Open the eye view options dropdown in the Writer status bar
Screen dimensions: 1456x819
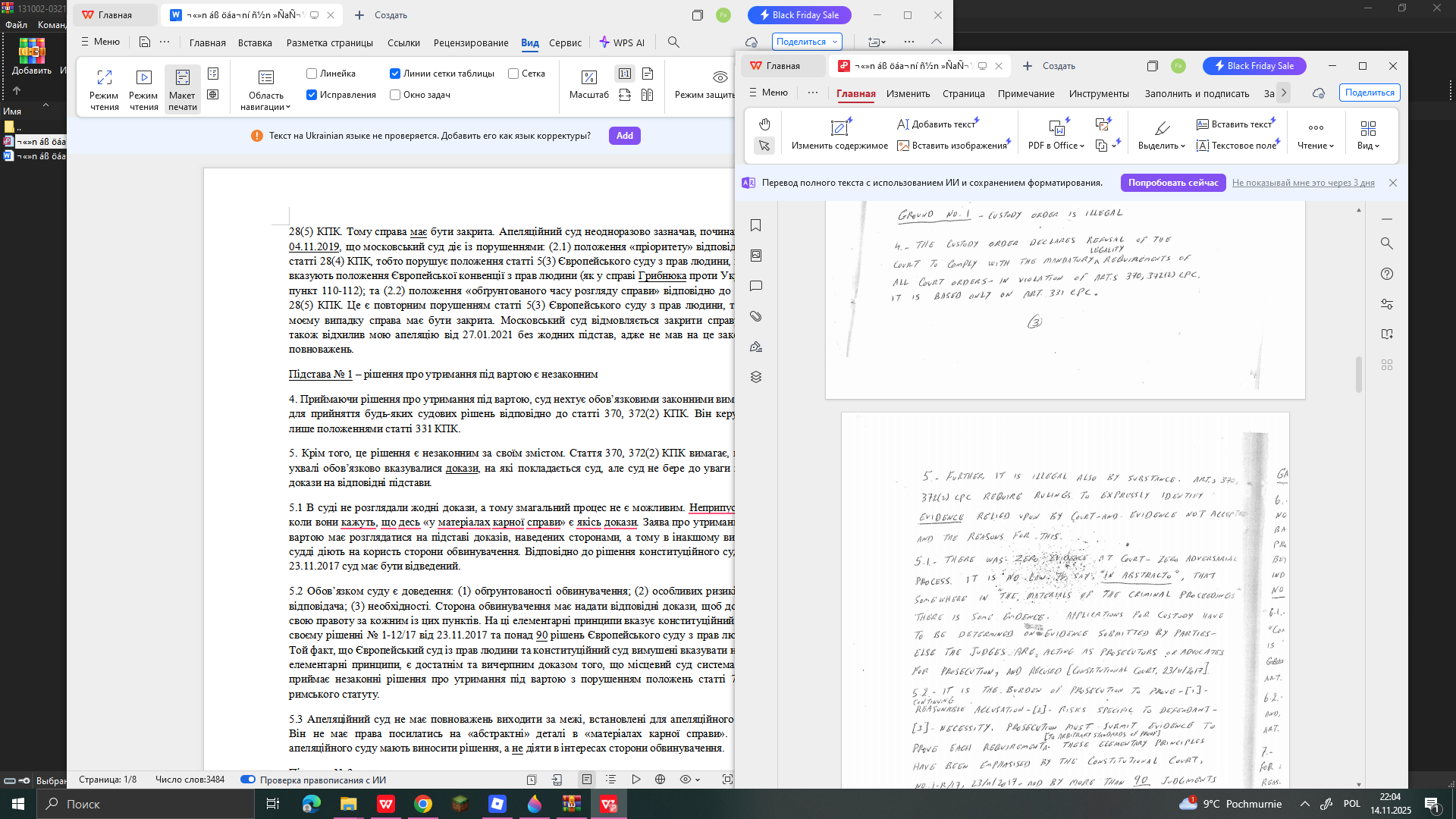(689, 780)
